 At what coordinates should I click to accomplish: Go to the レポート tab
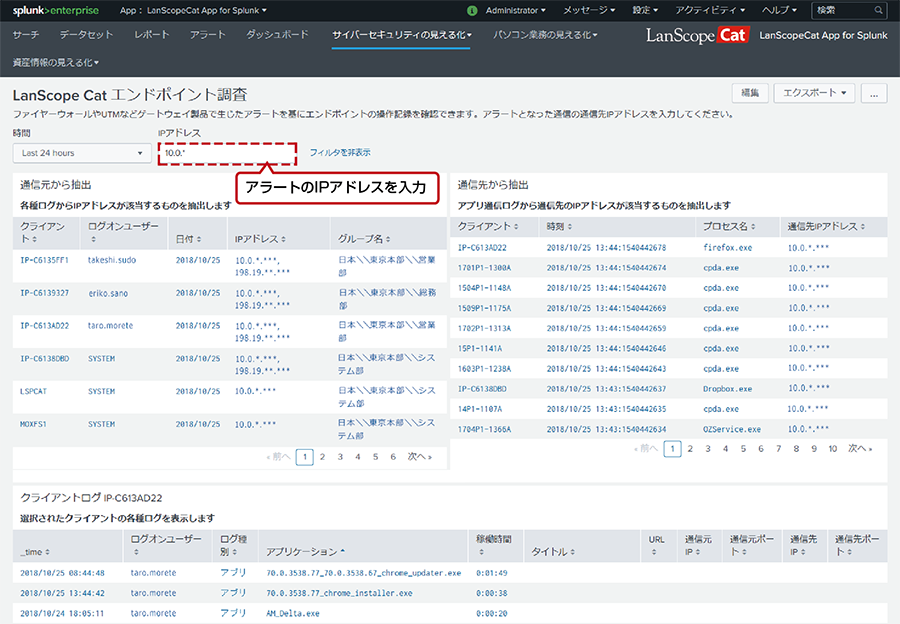tap(152, 35)
